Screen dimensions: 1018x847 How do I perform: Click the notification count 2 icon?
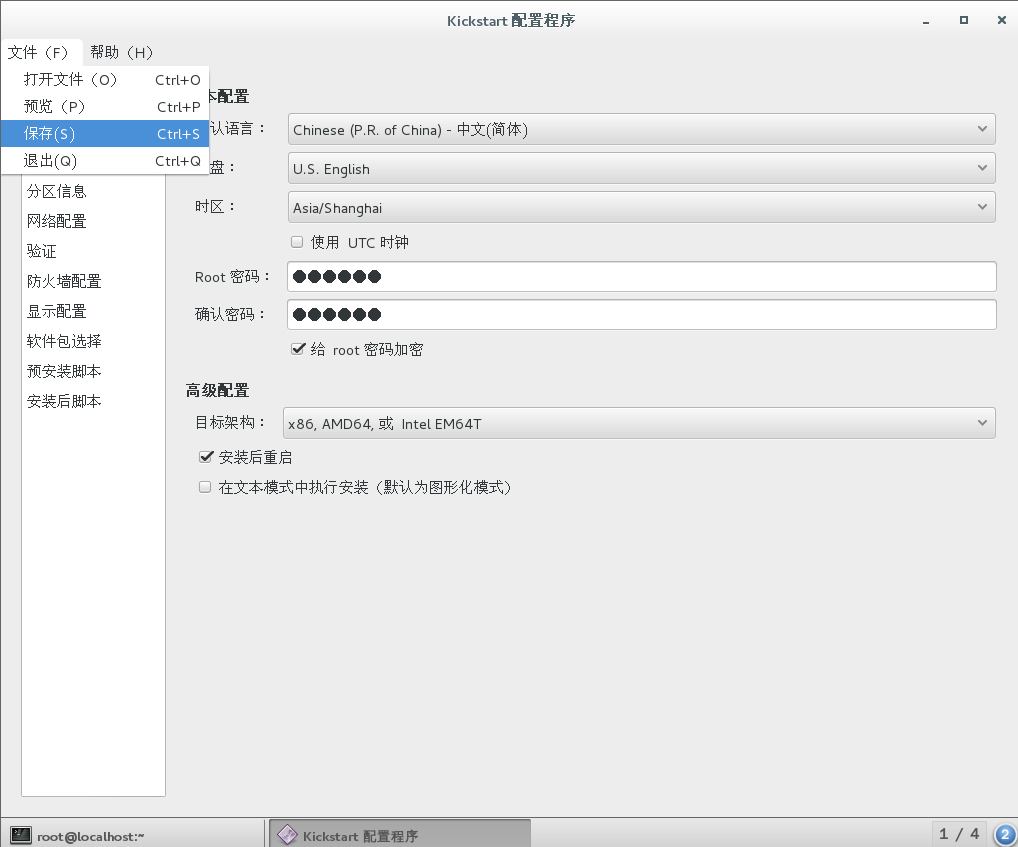1004,835
